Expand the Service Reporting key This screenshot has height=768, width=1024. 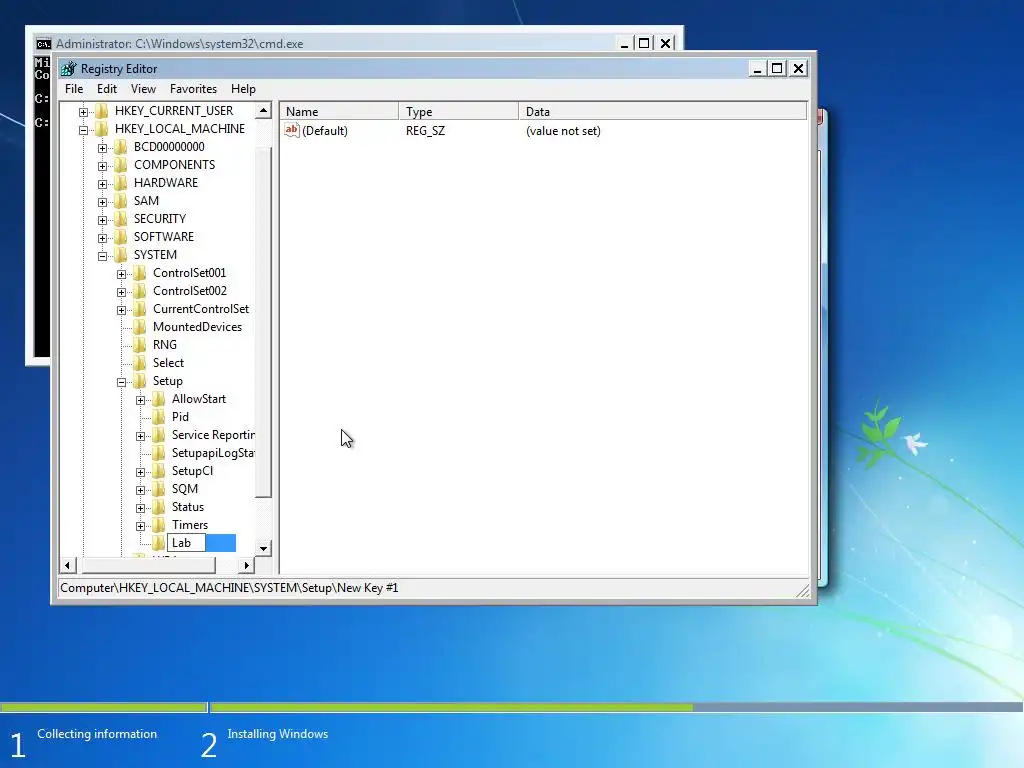coord(140,436)
